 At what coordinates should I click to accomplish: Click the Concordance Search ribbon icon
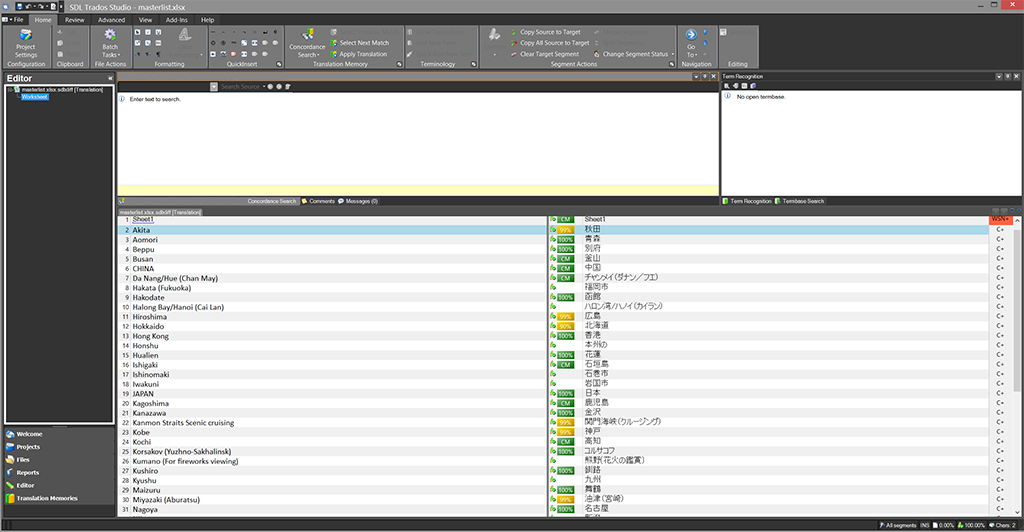[x=307, y=40]
